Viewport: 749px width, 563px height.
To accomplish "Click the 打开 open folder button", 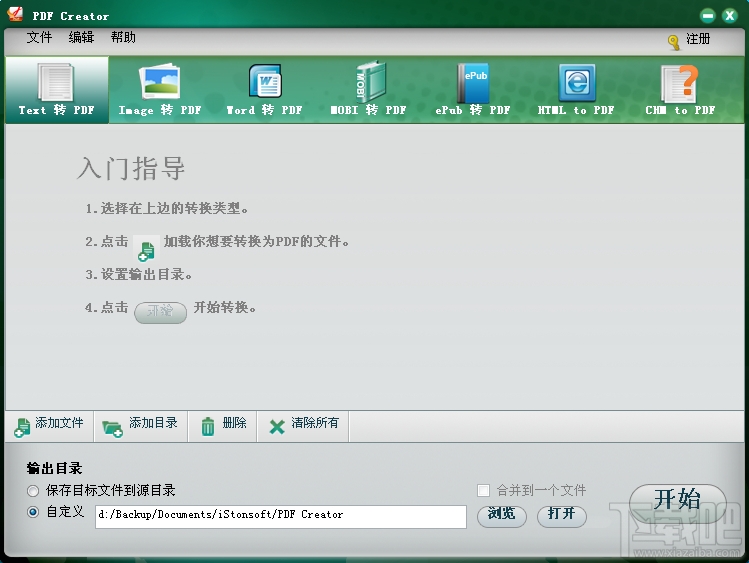I will point(562,516).
